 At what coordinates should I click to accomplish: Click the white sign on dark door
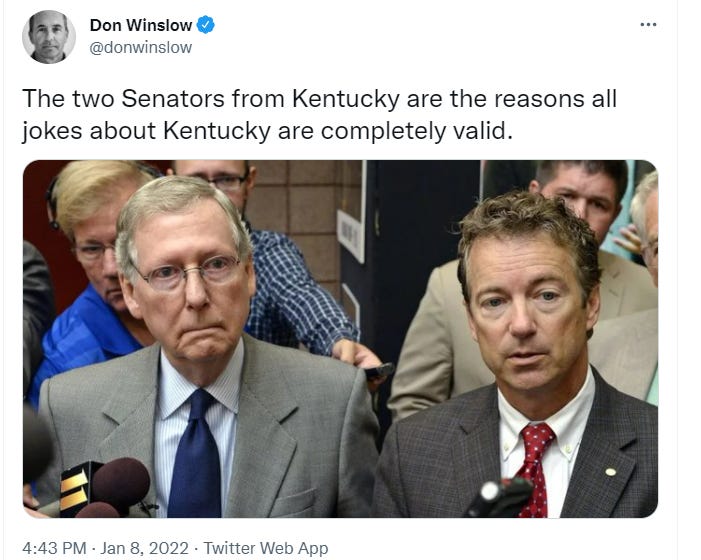[x=350, y=236]
